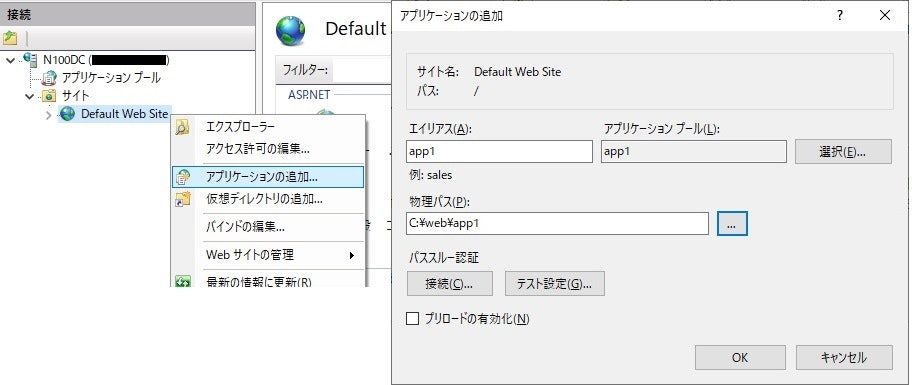
Task: Close the アプリケーションの追加 dialog
Action: pyautogui.click(x=885, y=16)
